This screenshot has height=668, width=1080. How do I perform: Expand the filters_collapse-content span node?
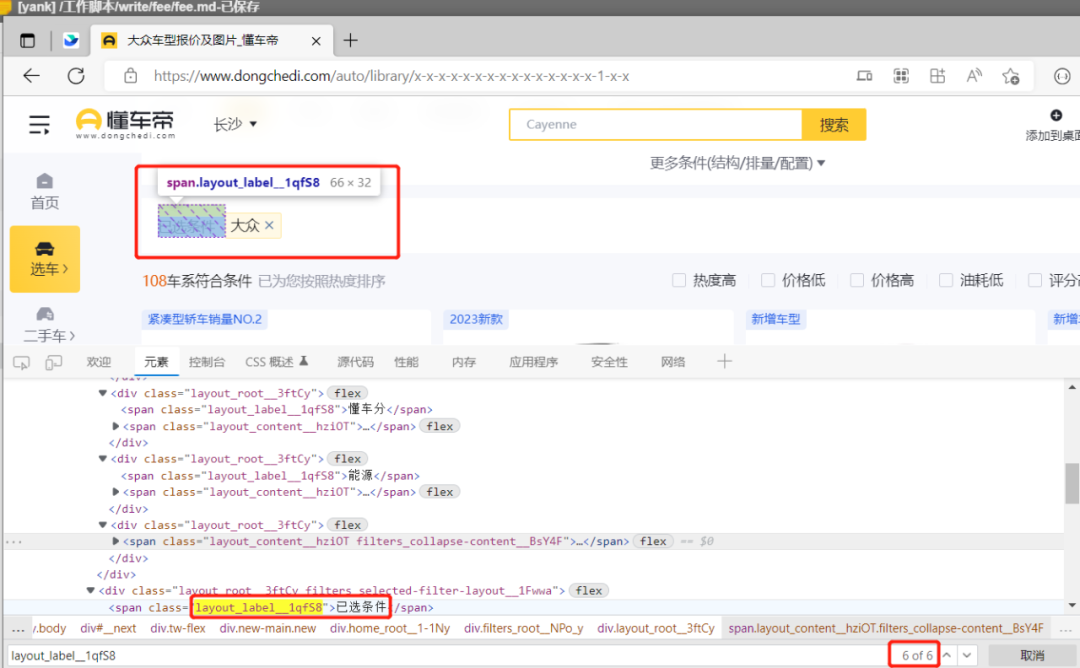pyautogui.click(x=116, y=541)
